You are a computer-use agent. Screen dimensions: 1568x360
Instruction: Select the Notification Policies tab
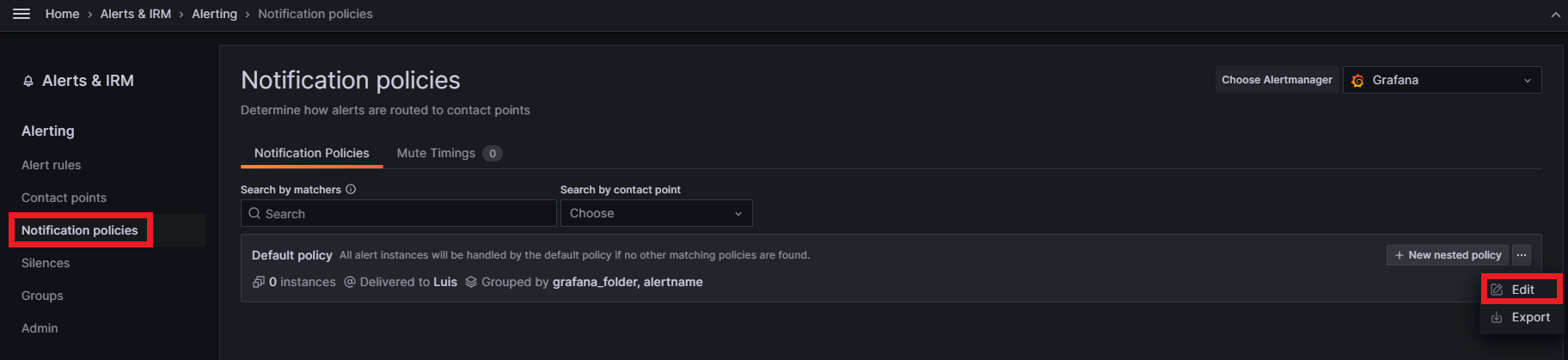click(311, 153)
